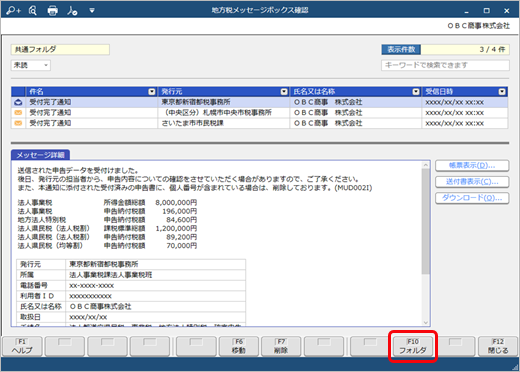This screenshot has width=520, height=372.
Task: Click the keyword search input field
Action: (x=445, y=65)
